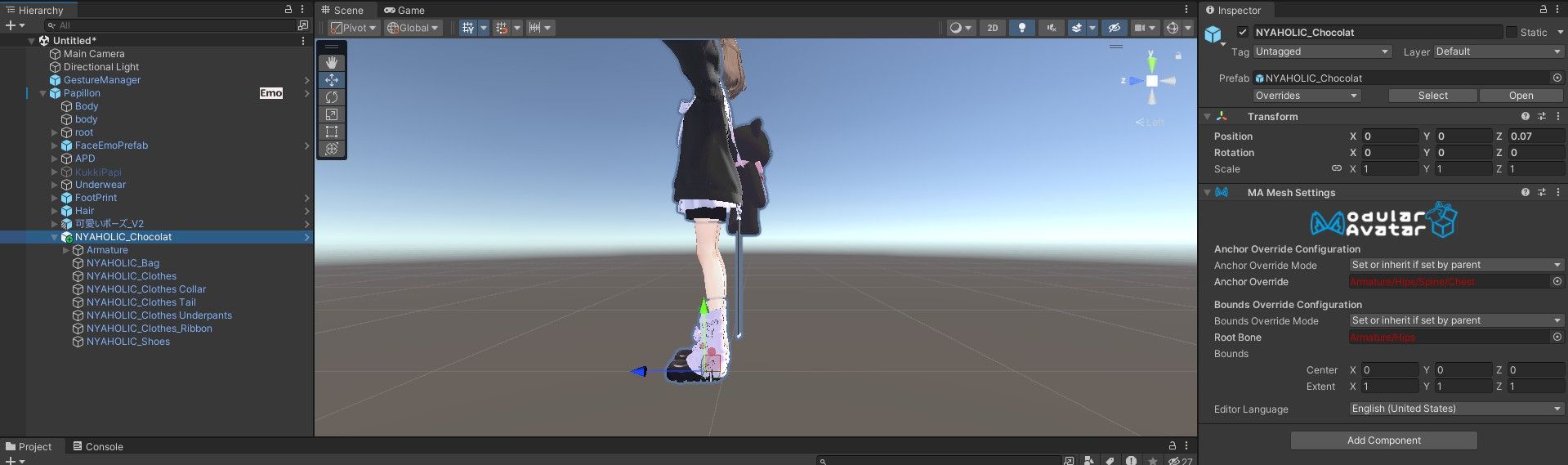
Task: Pick object for Root Bone field
Action: click(1557, 337)
